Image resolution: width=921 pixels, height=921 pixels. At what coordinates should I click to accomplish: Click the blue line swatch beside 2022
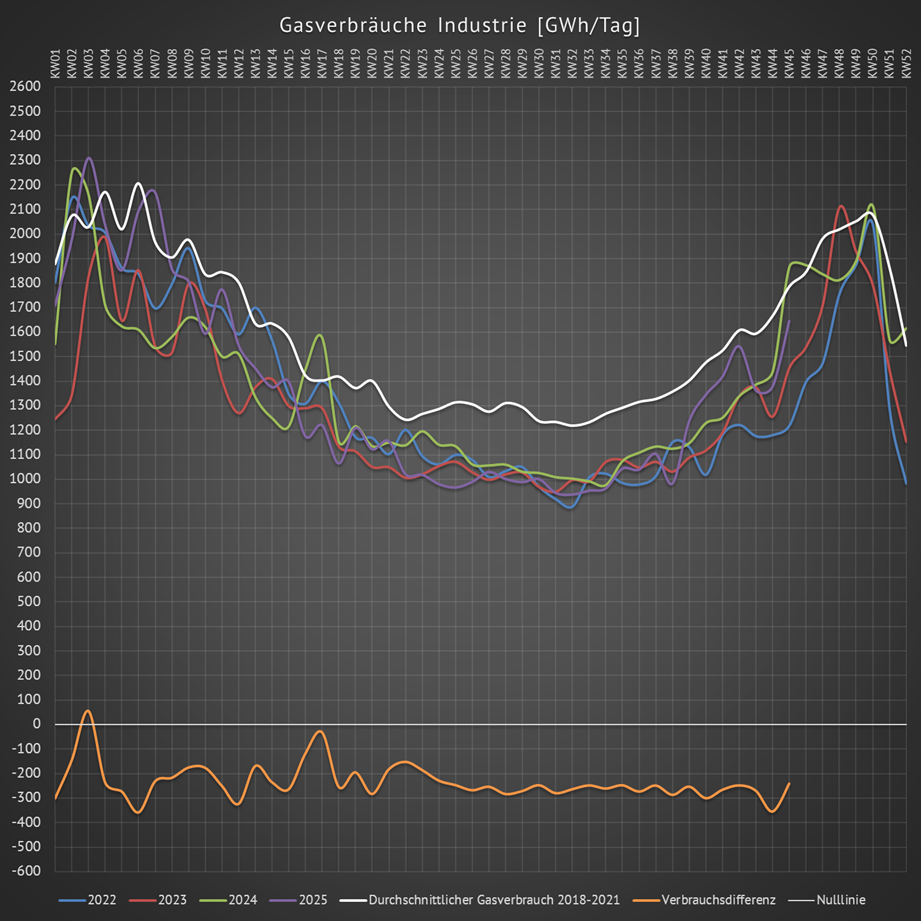click(71, 900)
